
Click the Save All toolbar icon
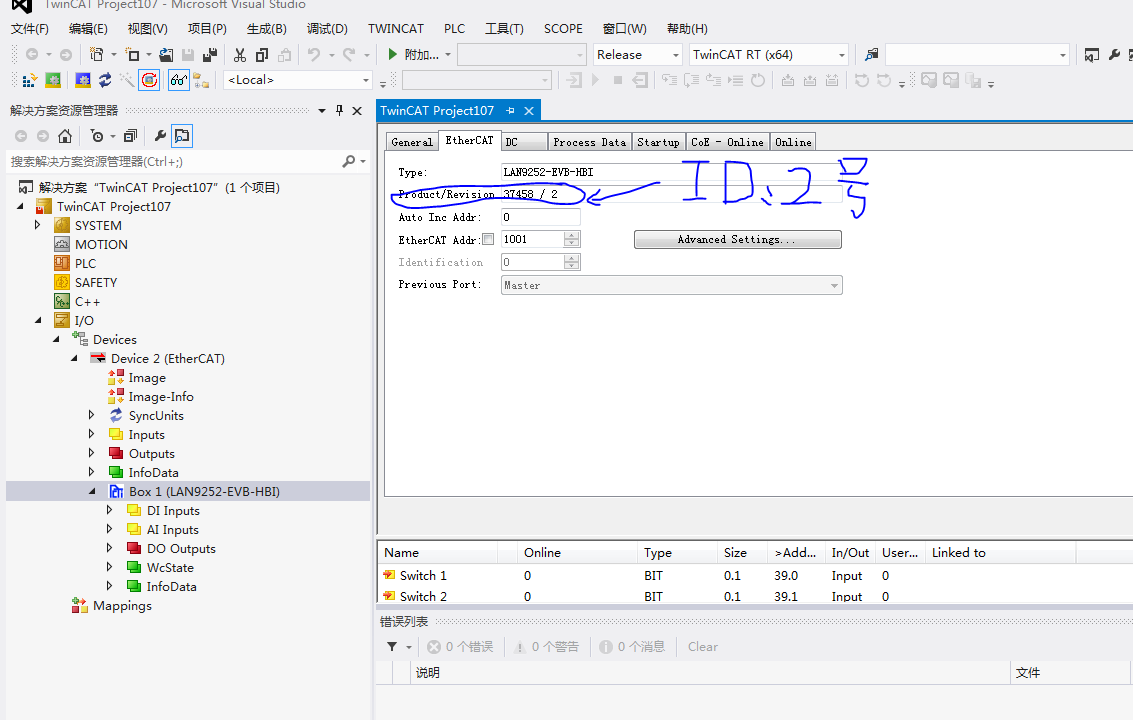(x=210, y=55)
